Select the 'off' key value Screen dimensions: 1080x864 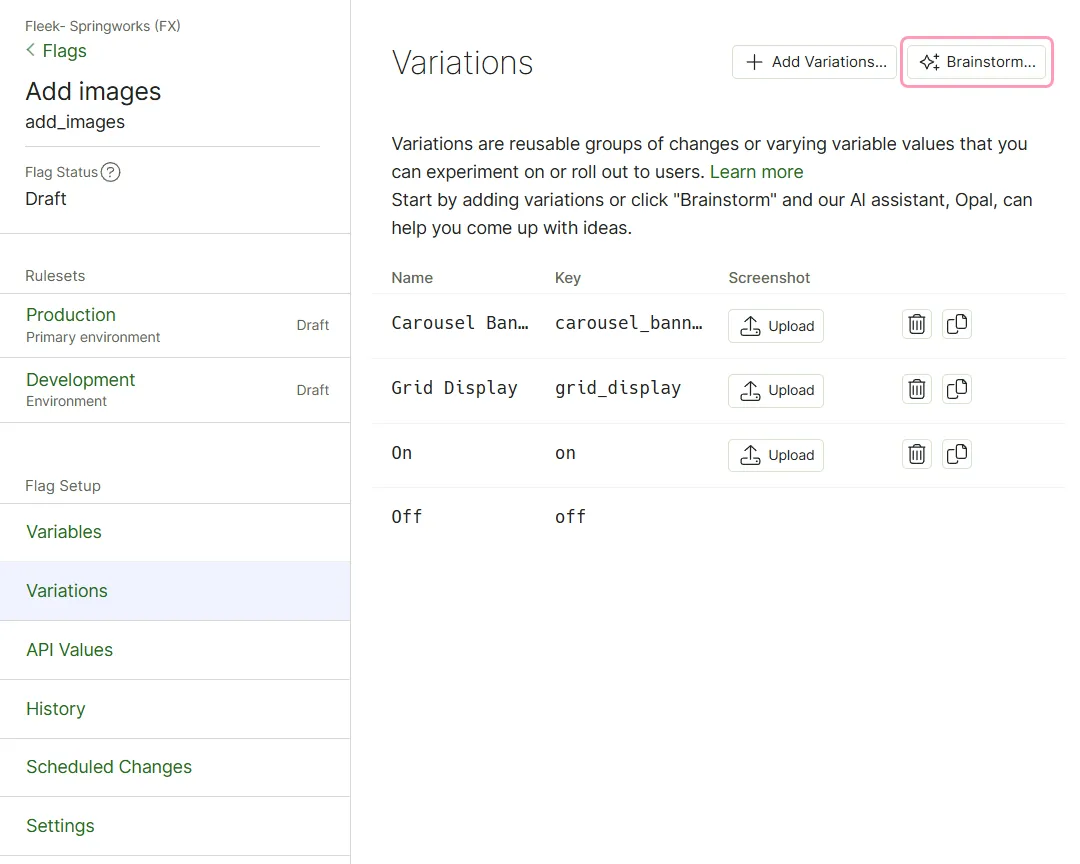pyautogui.click(x=570, y=517)
